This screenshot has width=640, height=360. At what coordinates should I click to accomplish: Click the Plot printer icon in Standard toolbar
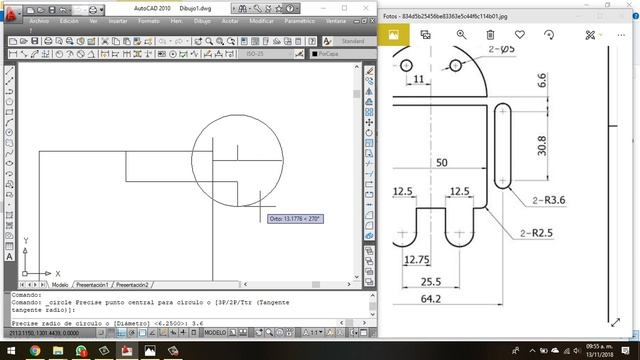(x=48, y=41)
